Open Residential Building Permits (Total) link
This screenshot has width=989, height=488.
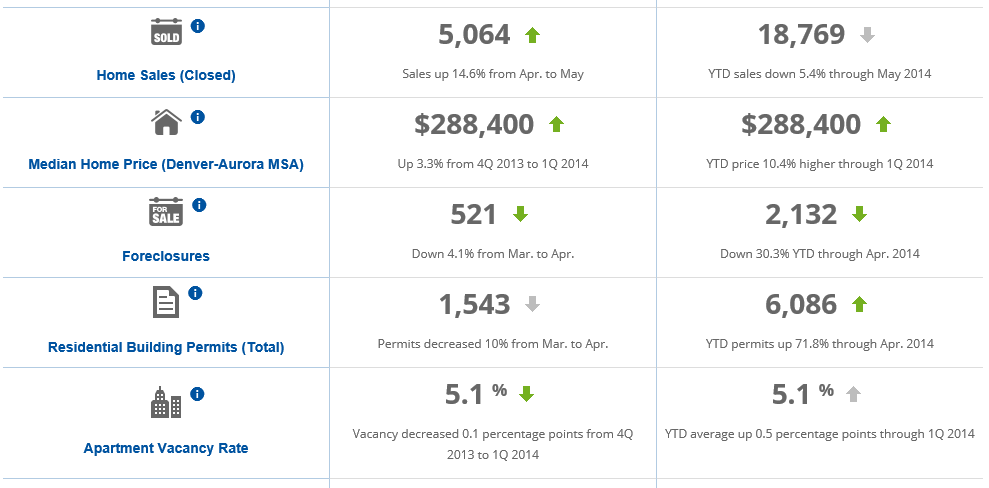[x=166, y=347]
